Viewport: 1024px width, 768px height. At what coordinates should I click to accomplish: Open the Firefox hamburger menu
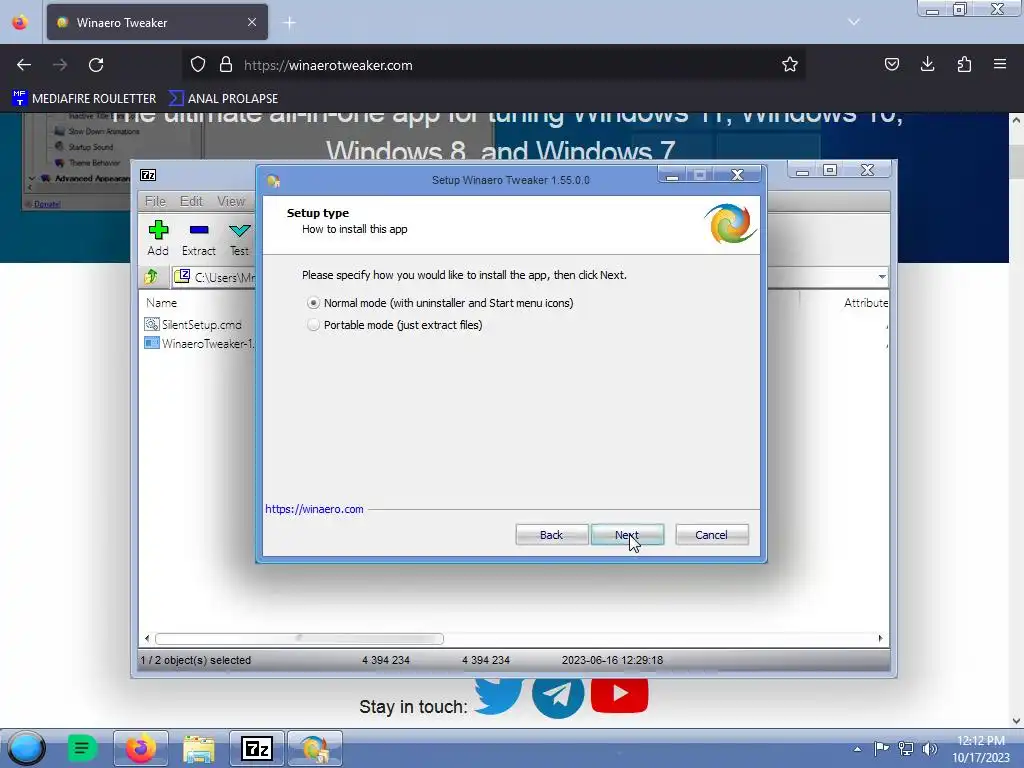pos(1000,65)
